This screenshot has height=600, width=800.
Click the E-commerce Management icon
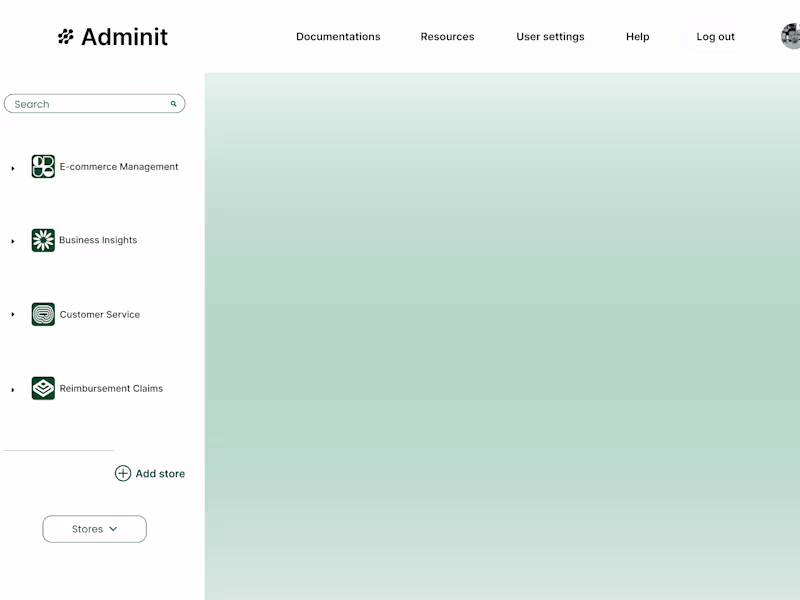click(43, 166)
